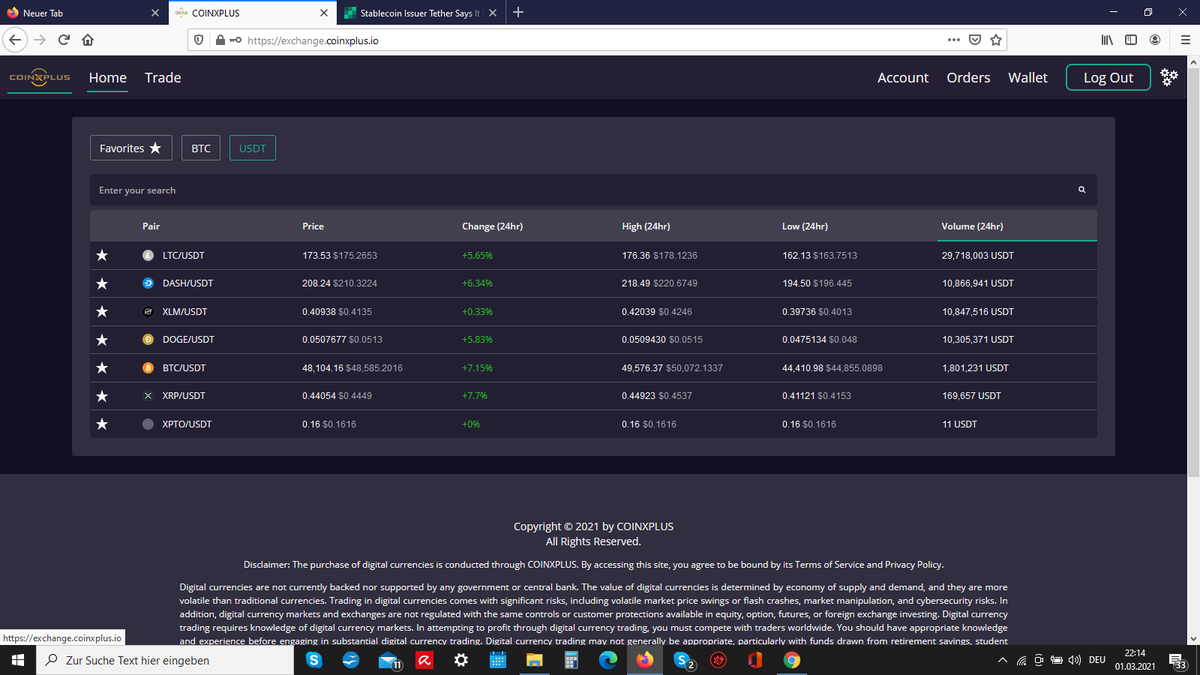
Task: Open Windows Start menu
Action: 17,660
